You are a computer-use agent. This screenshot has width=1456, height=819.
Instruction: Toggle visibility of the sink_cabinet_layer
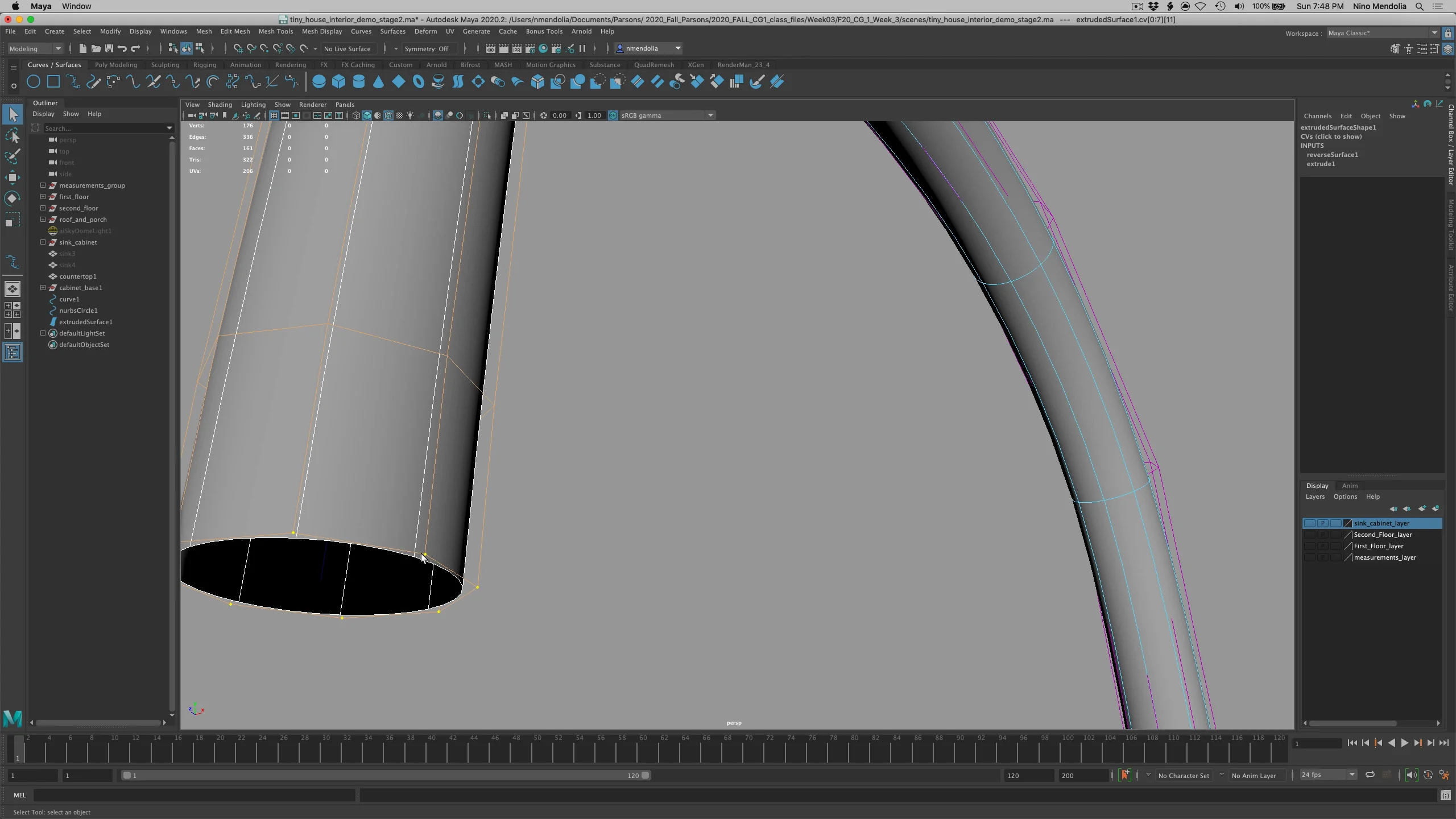[1309, 523]
